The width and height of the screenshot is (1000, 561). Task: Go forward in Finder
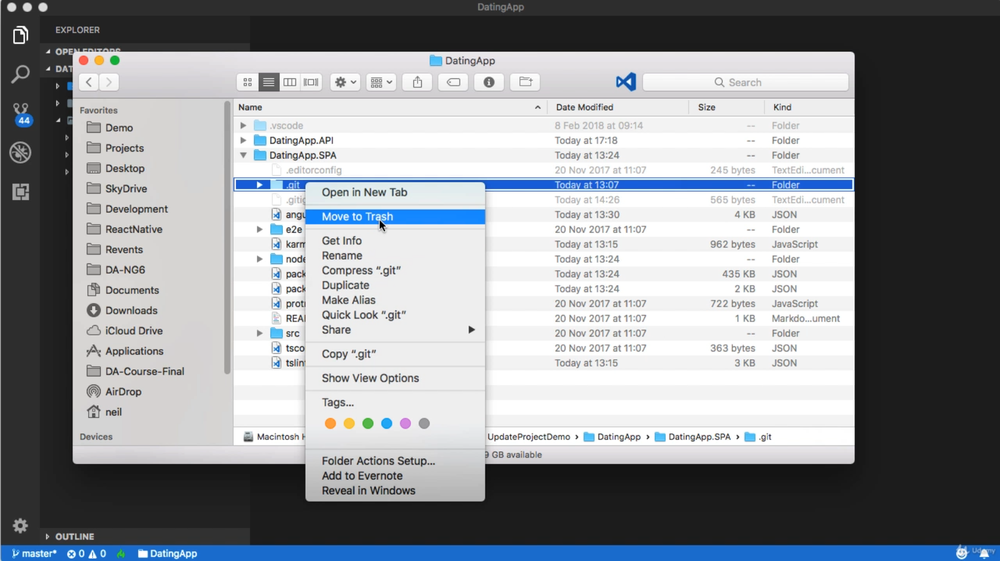click(109, 82)
